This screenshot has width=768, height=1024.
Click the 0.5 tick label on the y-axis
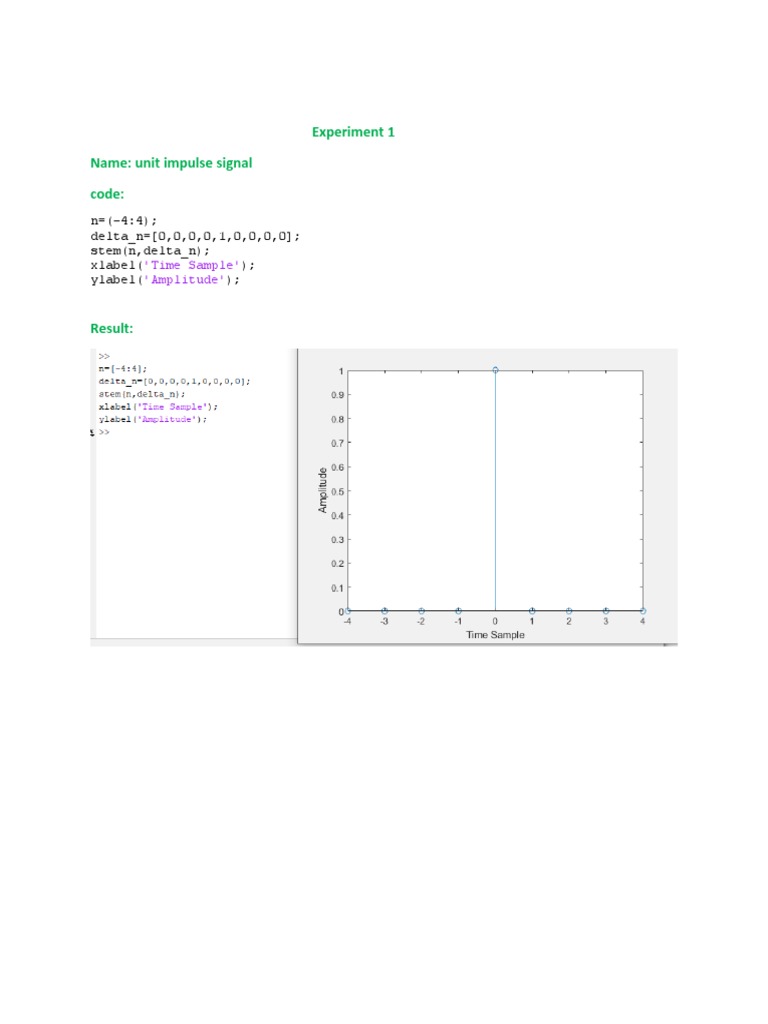coord(337,491)
